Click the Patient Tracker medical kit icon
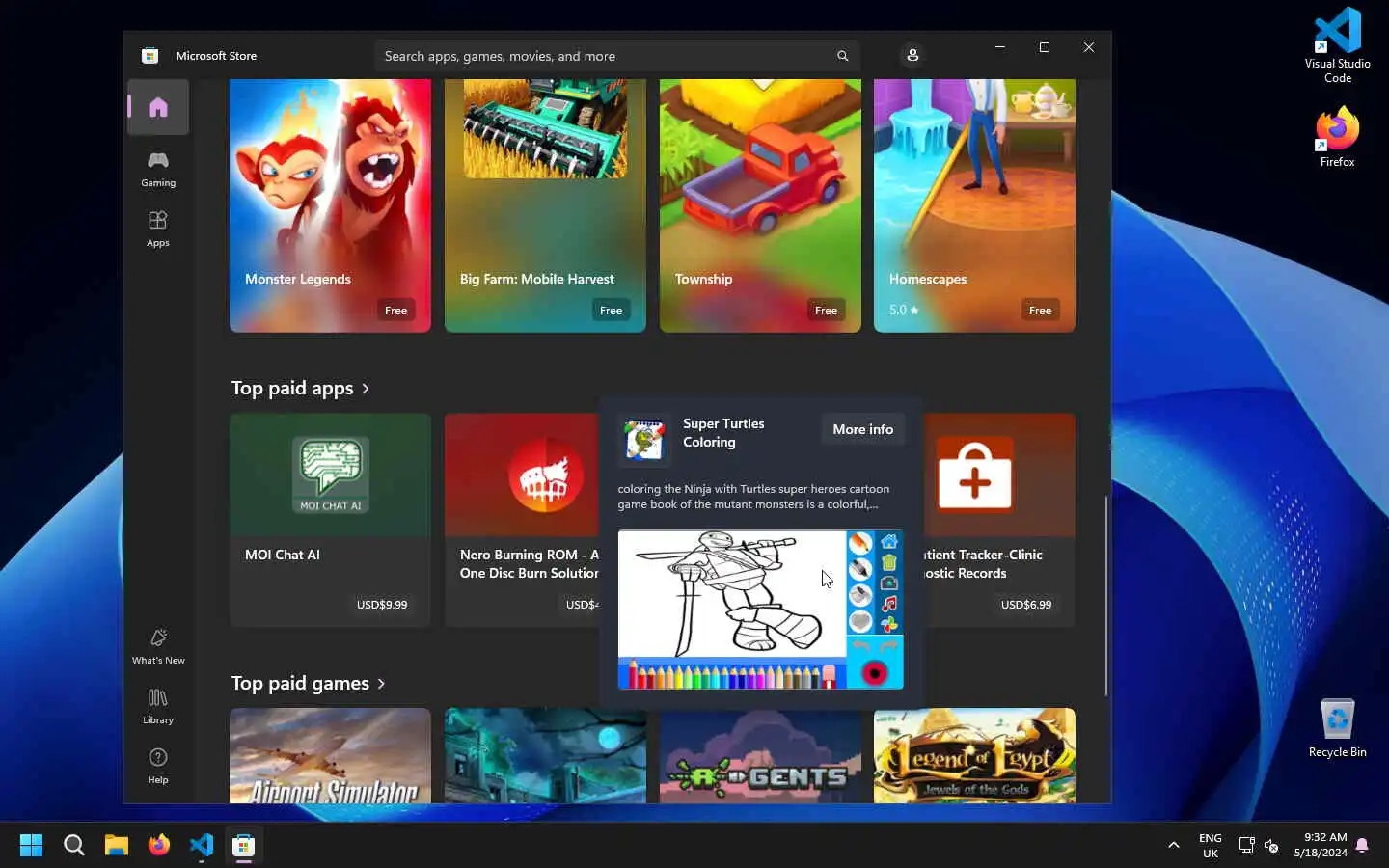 click(x=975, y=475)
